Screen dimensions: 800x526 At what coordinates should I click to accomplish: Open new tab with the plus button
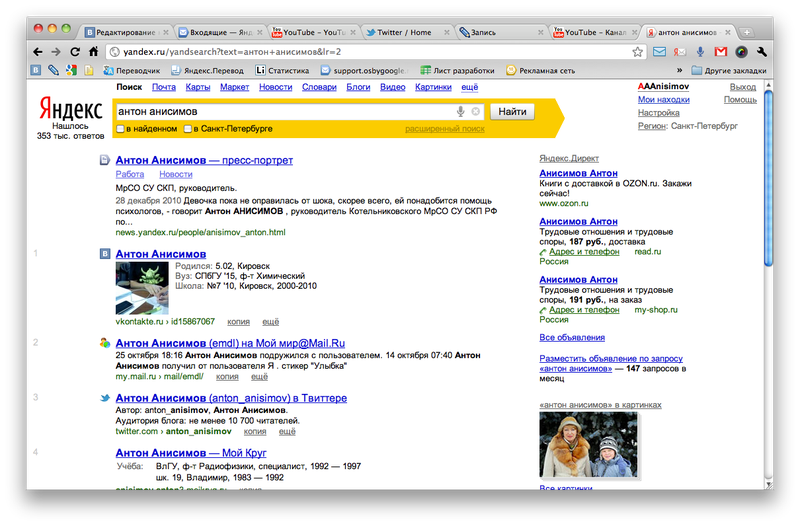pos(746,32)
